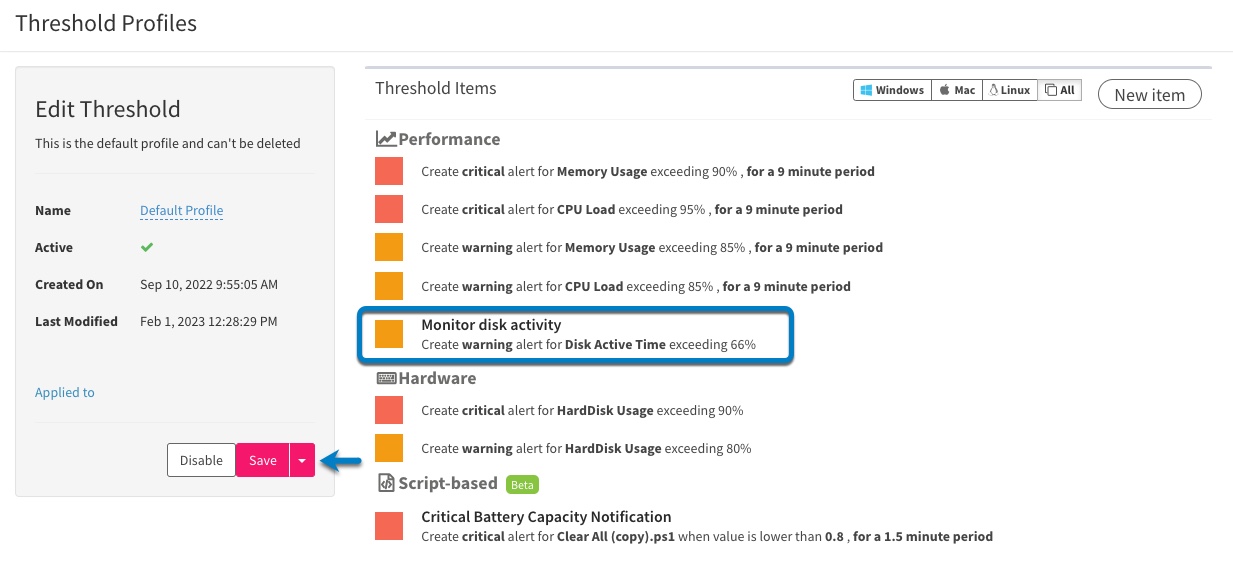Expand the Save button dropdown arrow
1233x575 pixels.
click(x=302, y=460)
